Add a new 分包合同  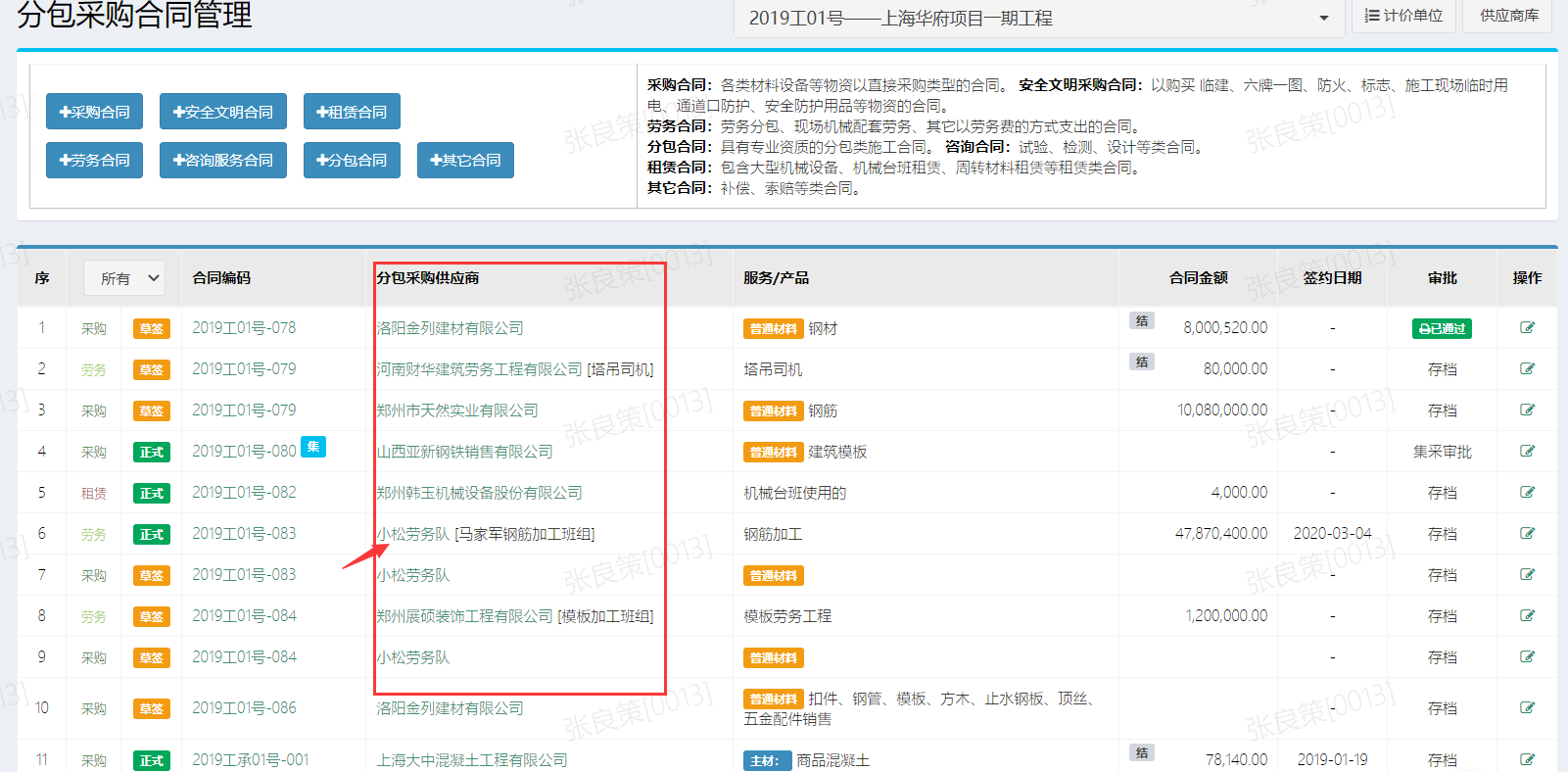click(x=352, y=160)
